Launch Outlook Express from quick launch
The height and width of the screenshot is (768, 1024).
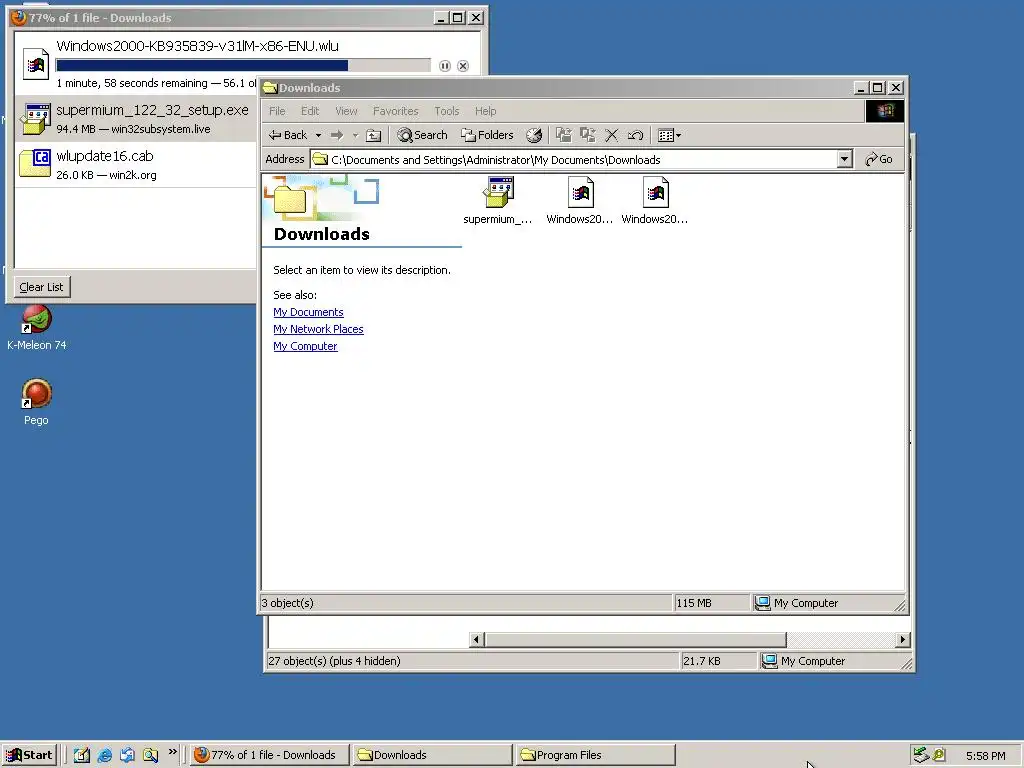(x=127, y=755)
